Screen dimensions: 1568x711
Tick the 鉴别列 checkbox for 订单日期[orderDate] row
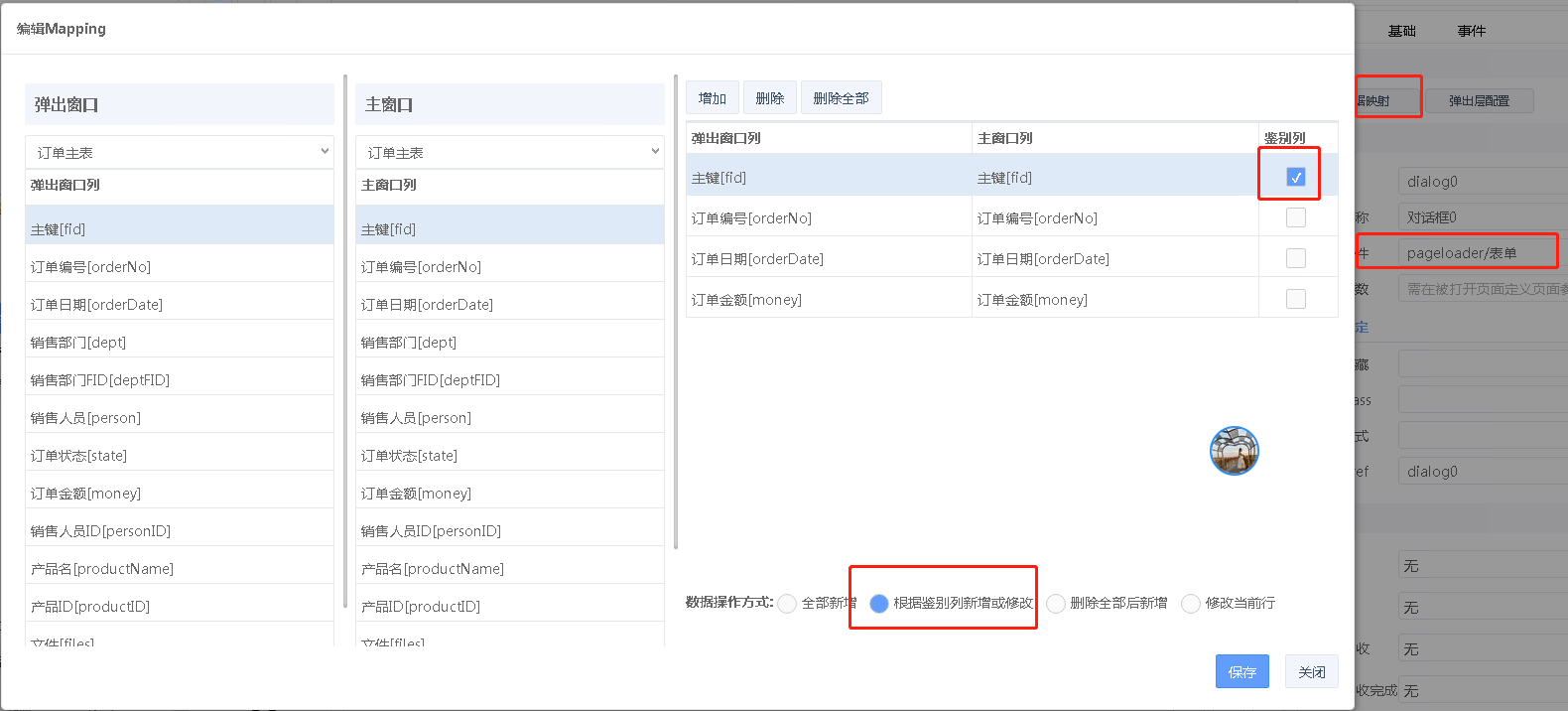tap(1295, 258)
